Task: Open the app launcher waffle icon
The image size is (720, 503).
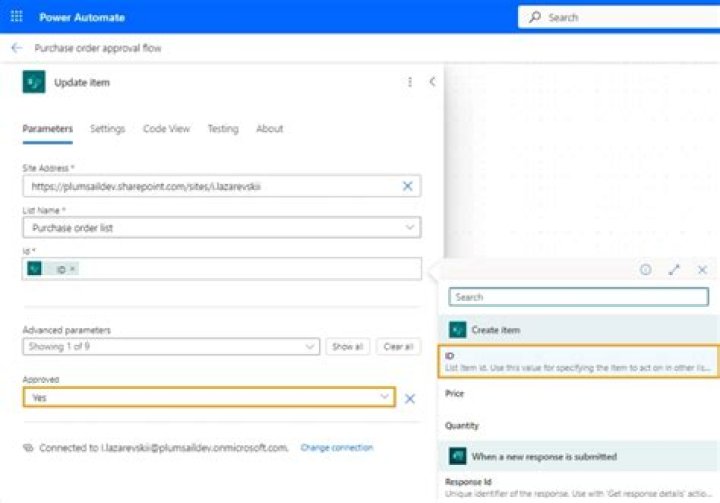Action: 17,17
